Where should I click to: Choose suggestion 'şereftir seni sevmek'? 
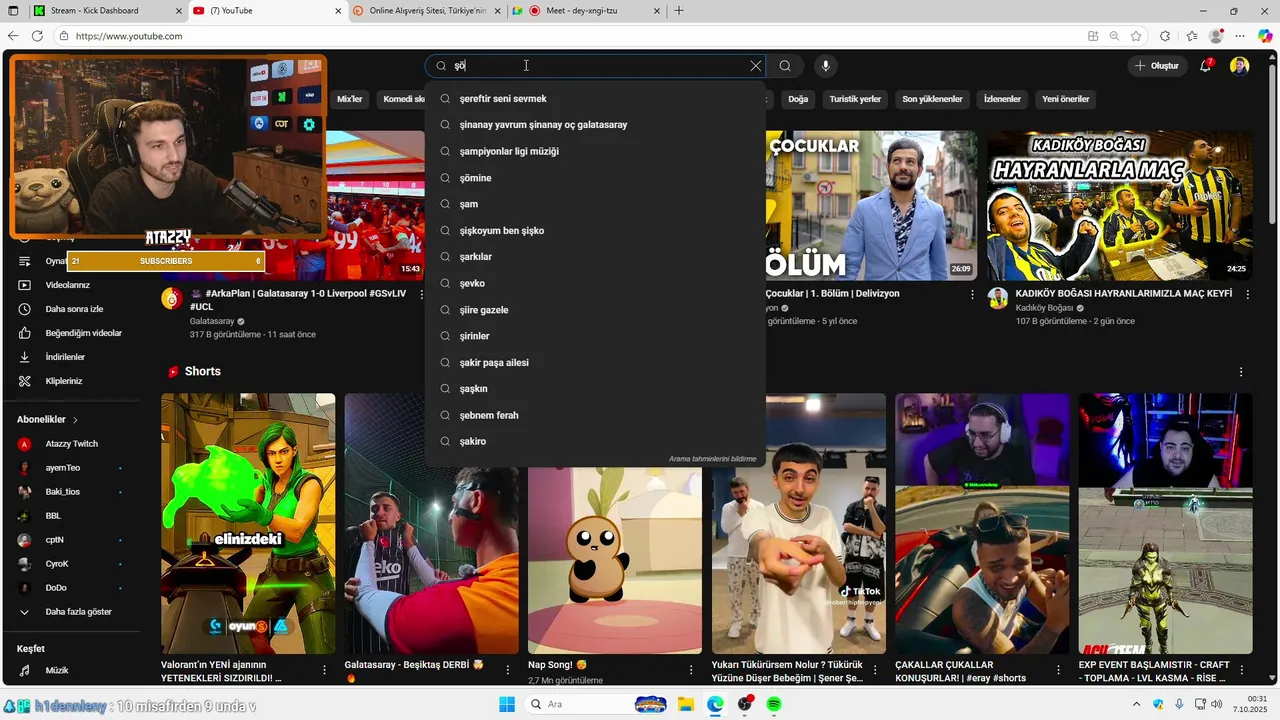coord(595,99)
